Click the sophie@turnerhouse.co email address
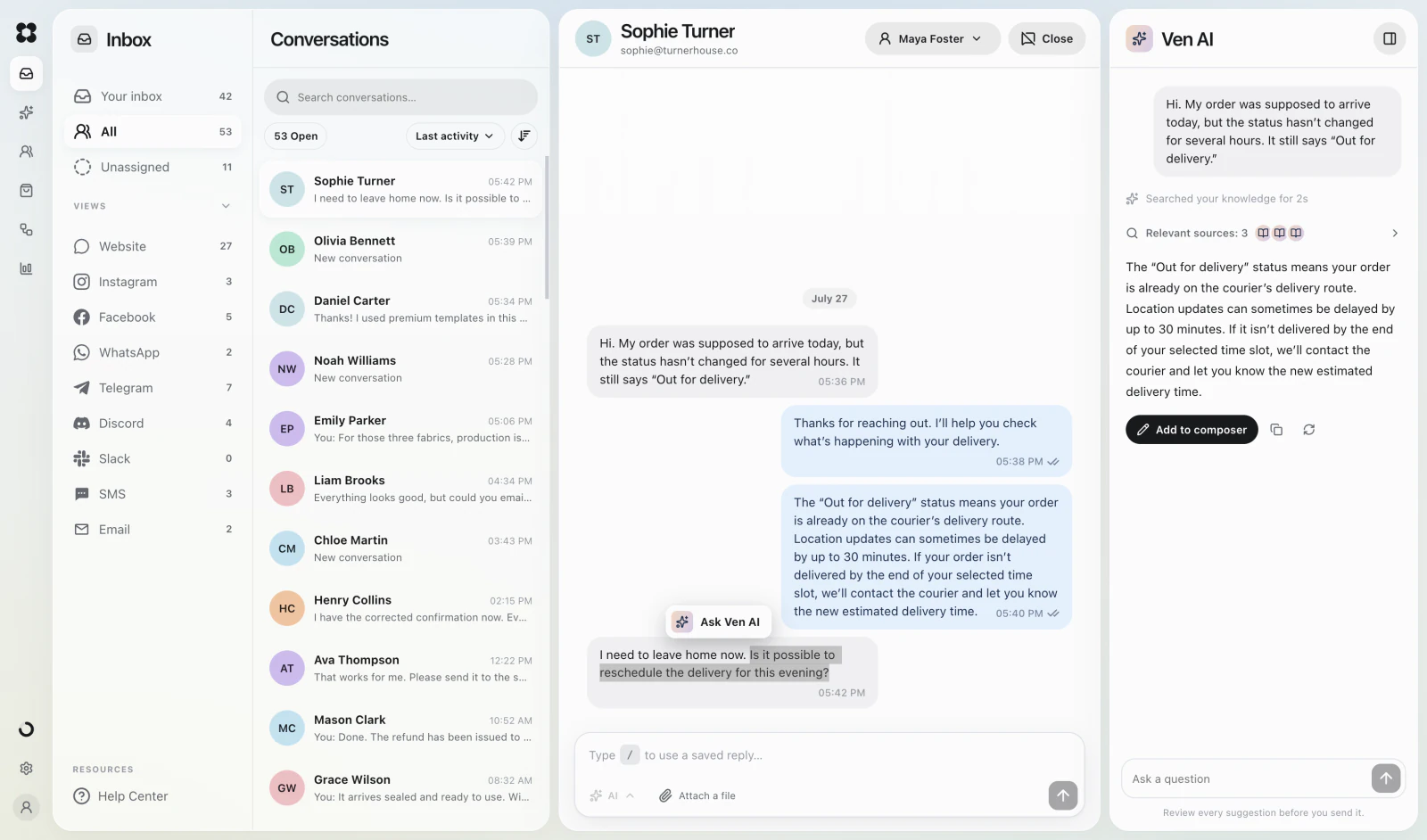This screenshot has height=840, width=1427. [680, 51]
